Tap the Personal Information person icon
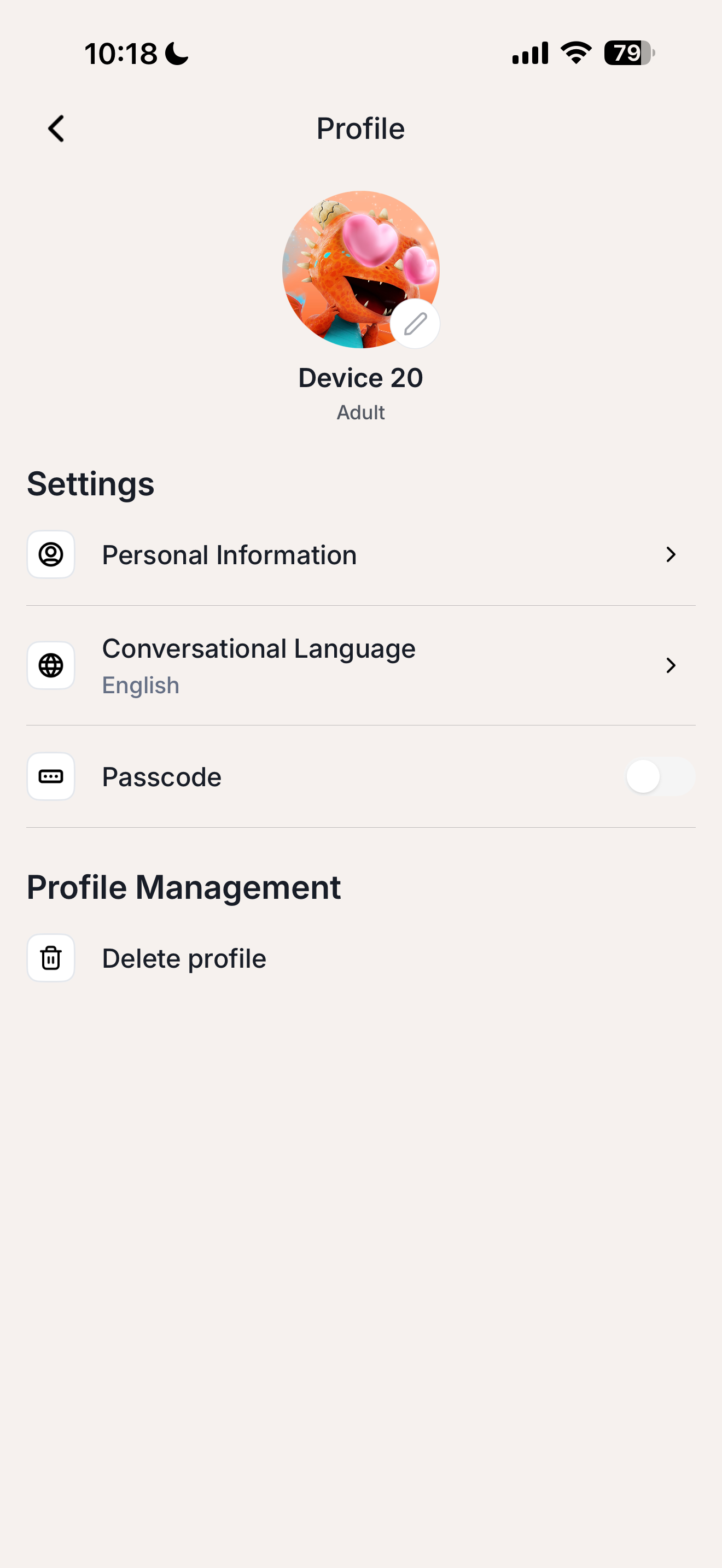The width and height of the screenshot is (722, 1568). tap(51, 554)
